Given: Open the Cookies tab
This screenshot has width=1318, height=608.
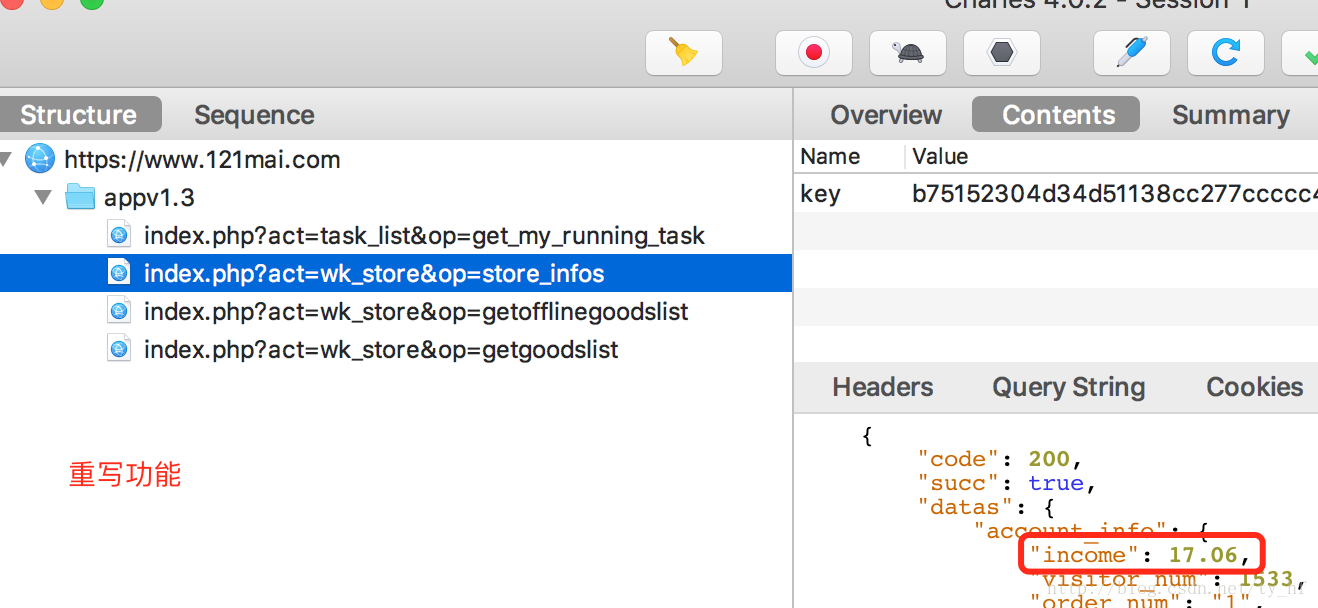Looking at the screenshot, I should click(1255, 387).
